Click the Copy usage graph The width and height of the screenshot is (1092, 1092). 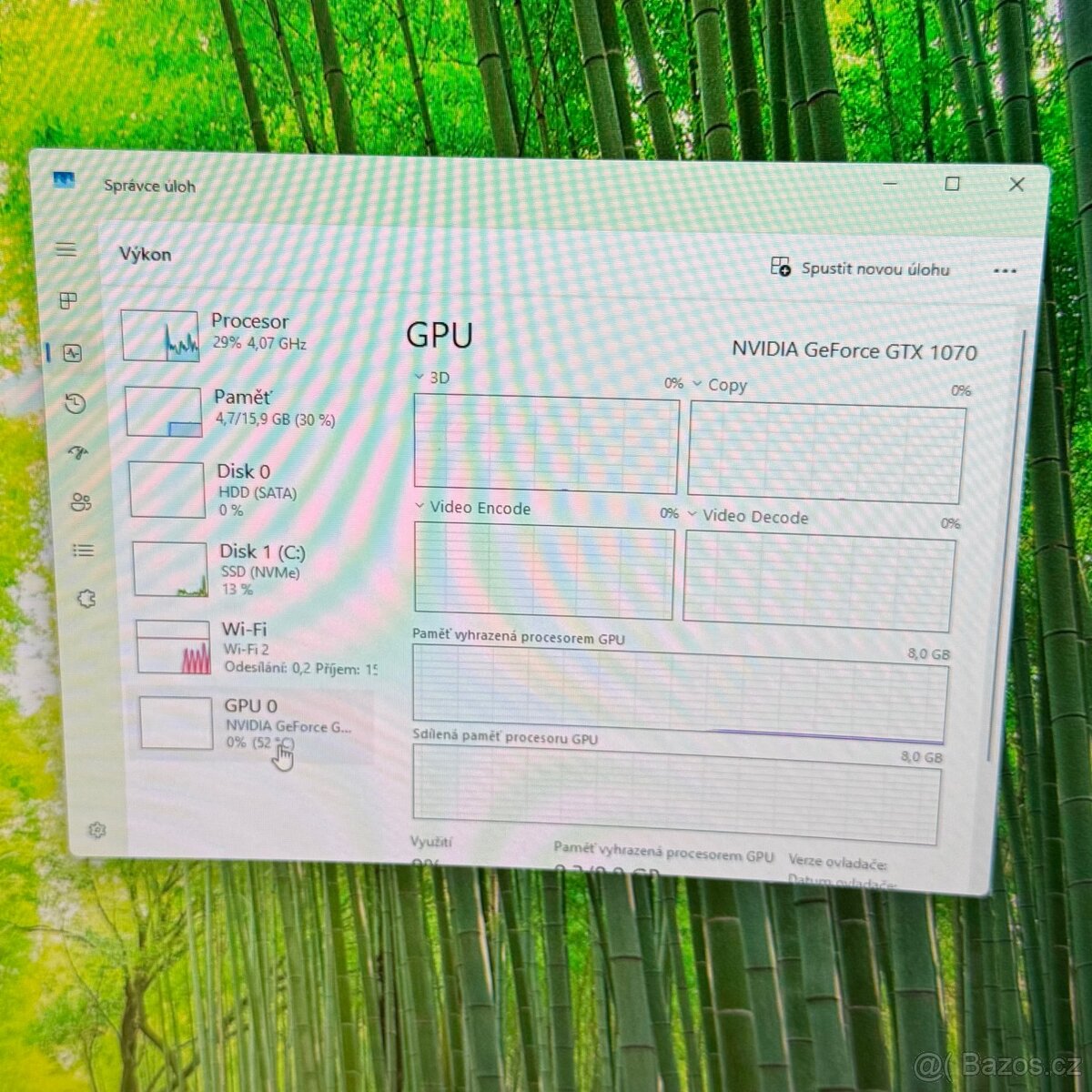coord(826,452)
